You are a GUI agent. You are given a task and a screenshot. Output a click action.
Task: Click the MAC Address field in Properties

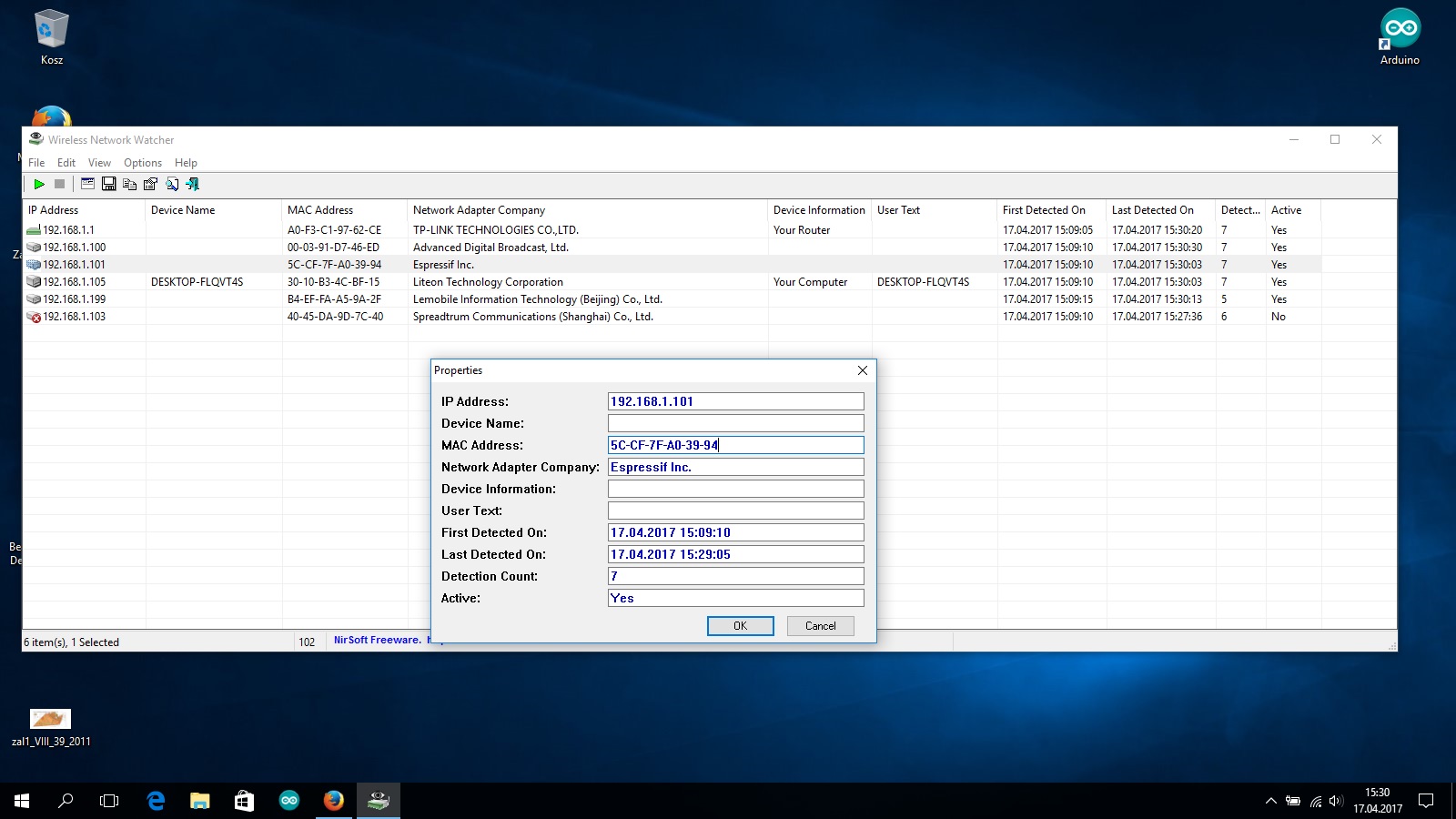click(735, 445)
